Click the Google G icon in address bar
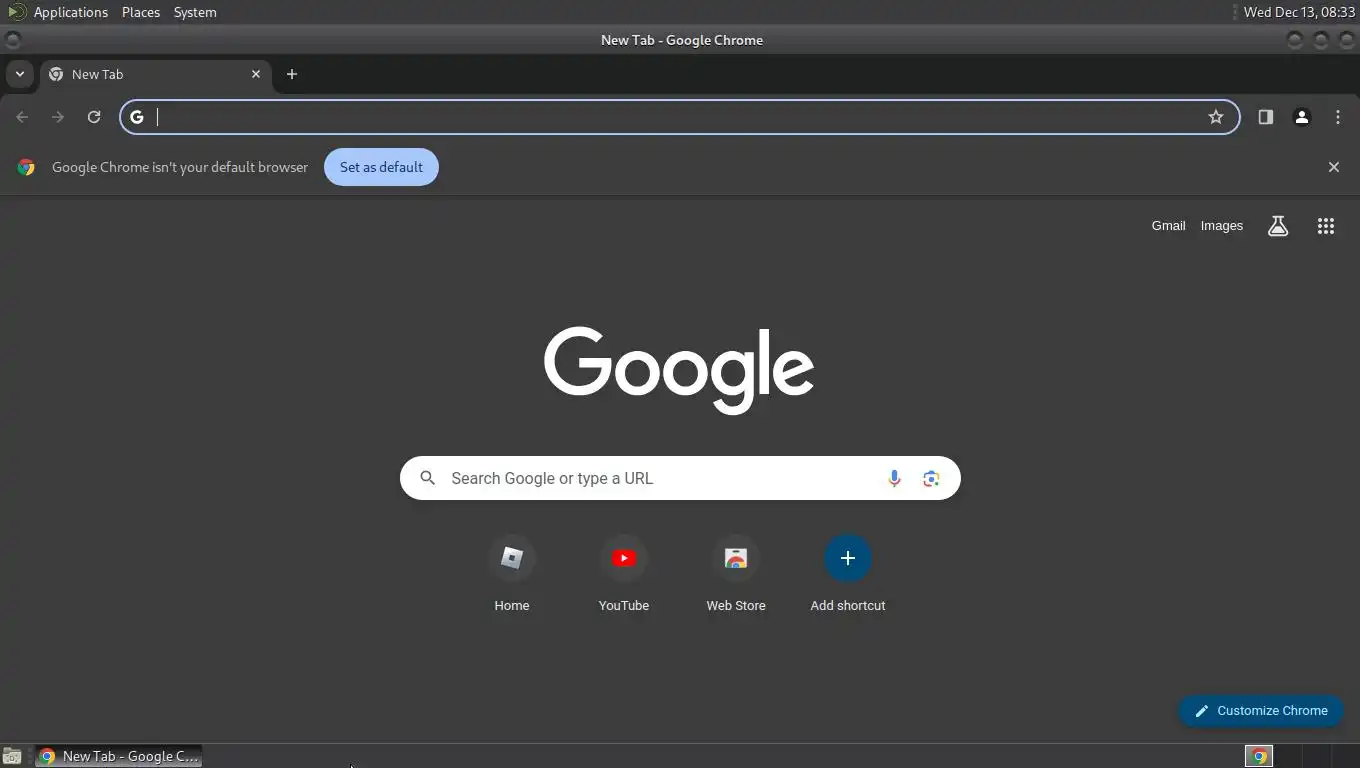Viewport: 1360px width, 768px height. [137, 117]
